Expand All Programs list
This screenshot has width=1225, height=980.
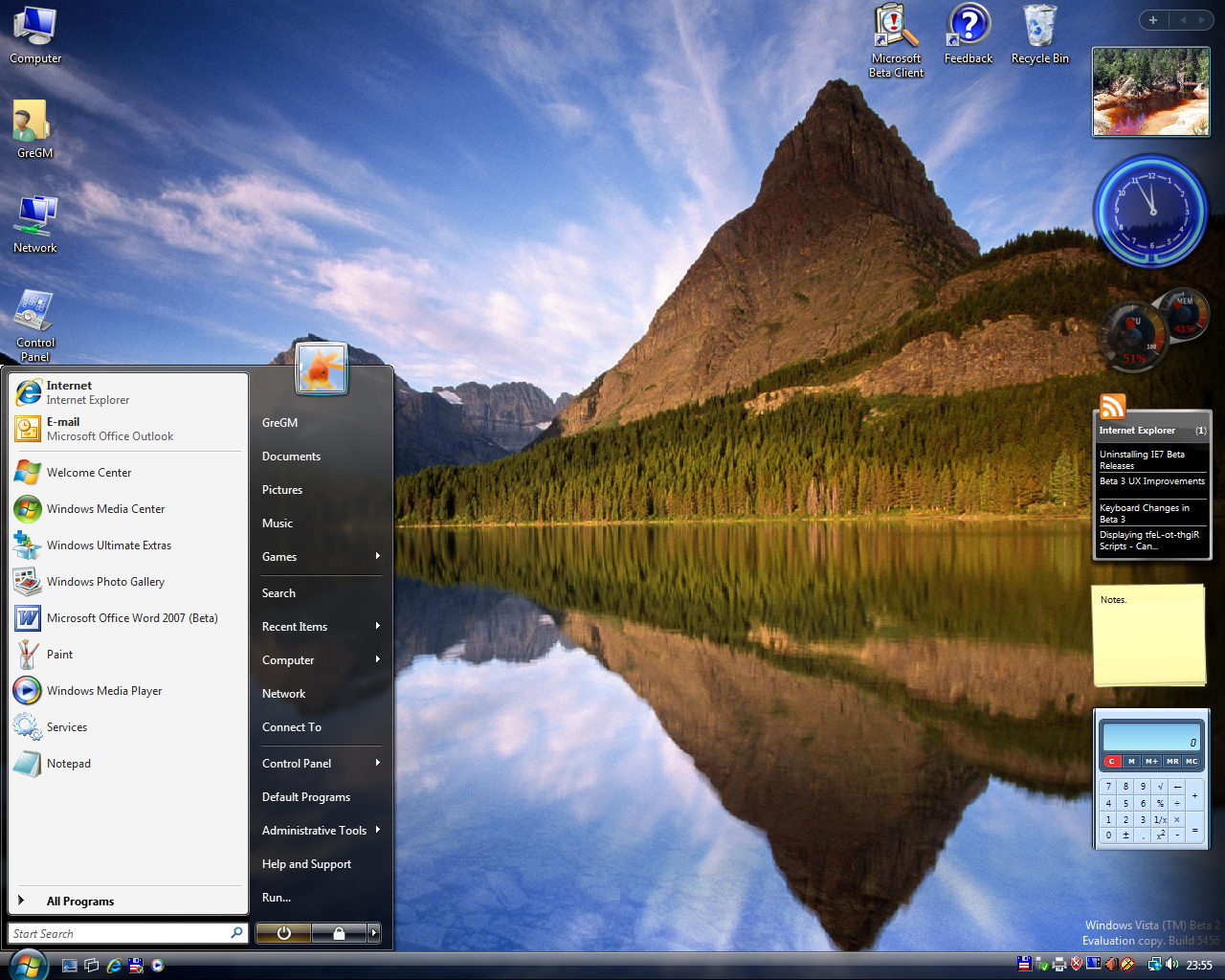(x=128, y=901)
